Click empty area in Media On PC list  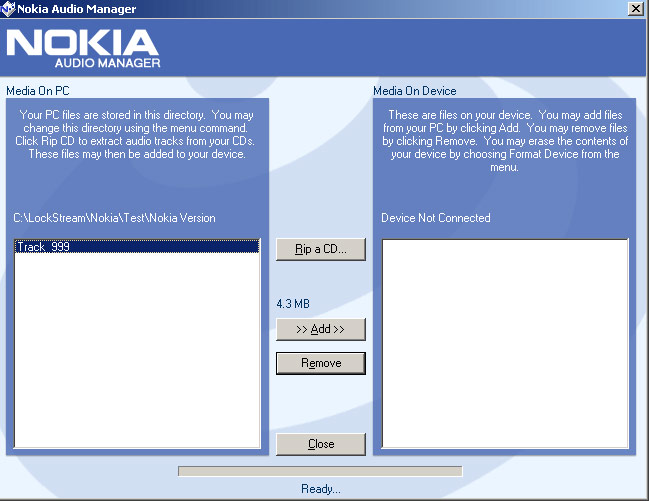coord(137,350)
